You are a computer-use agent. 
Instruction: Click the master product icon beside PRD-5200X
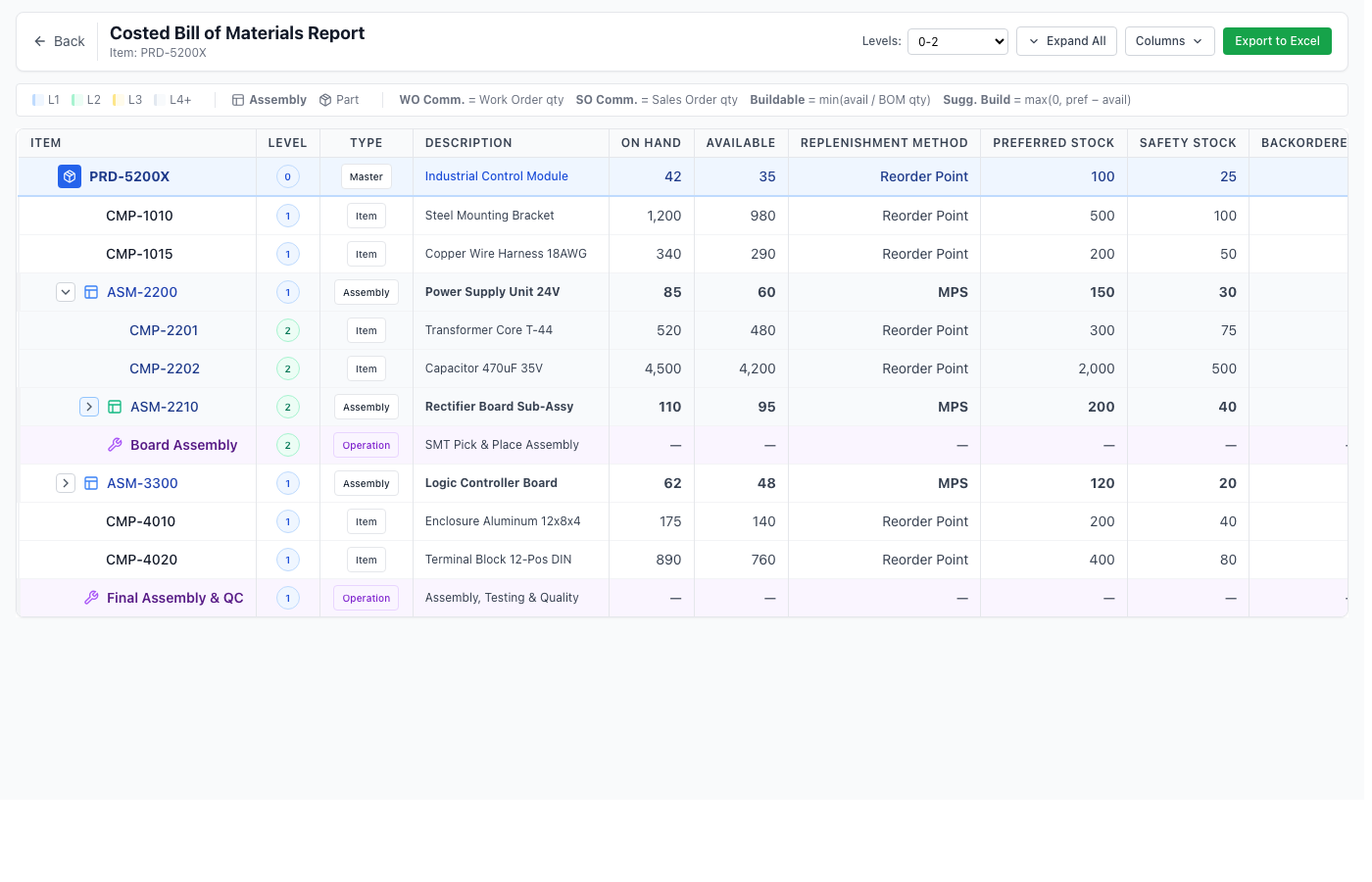[69, 176]
